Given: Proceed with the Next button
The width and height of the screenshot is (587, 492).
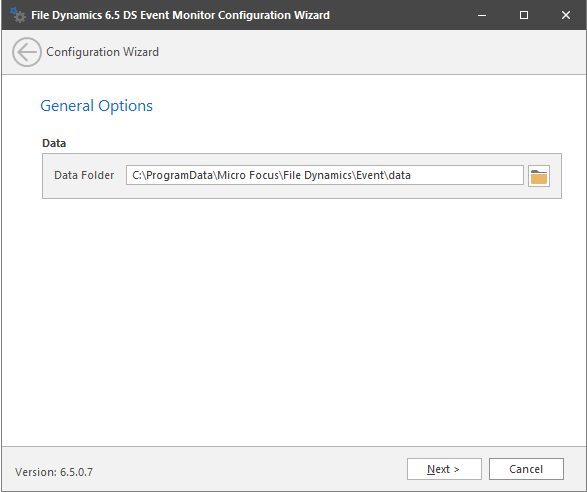Looking at the screenshot, I should coord(444,469).
